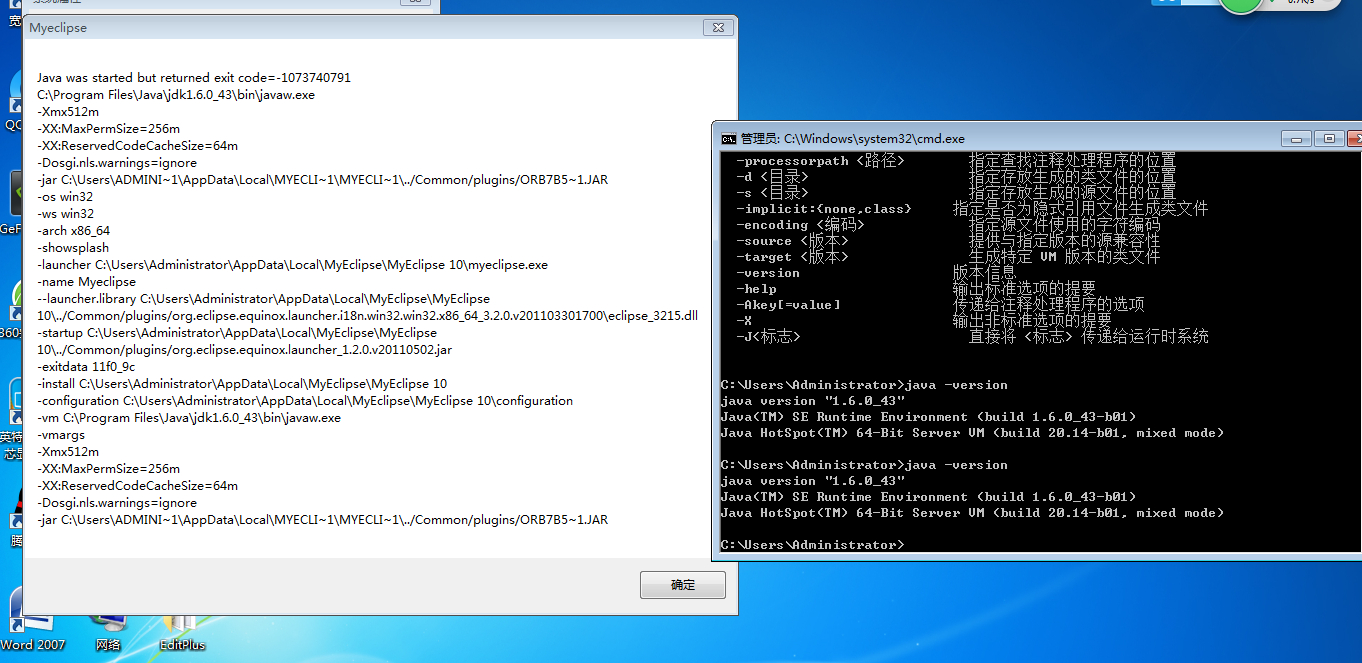Click the blue floating widget button at top

click(x=1180, y=3)
